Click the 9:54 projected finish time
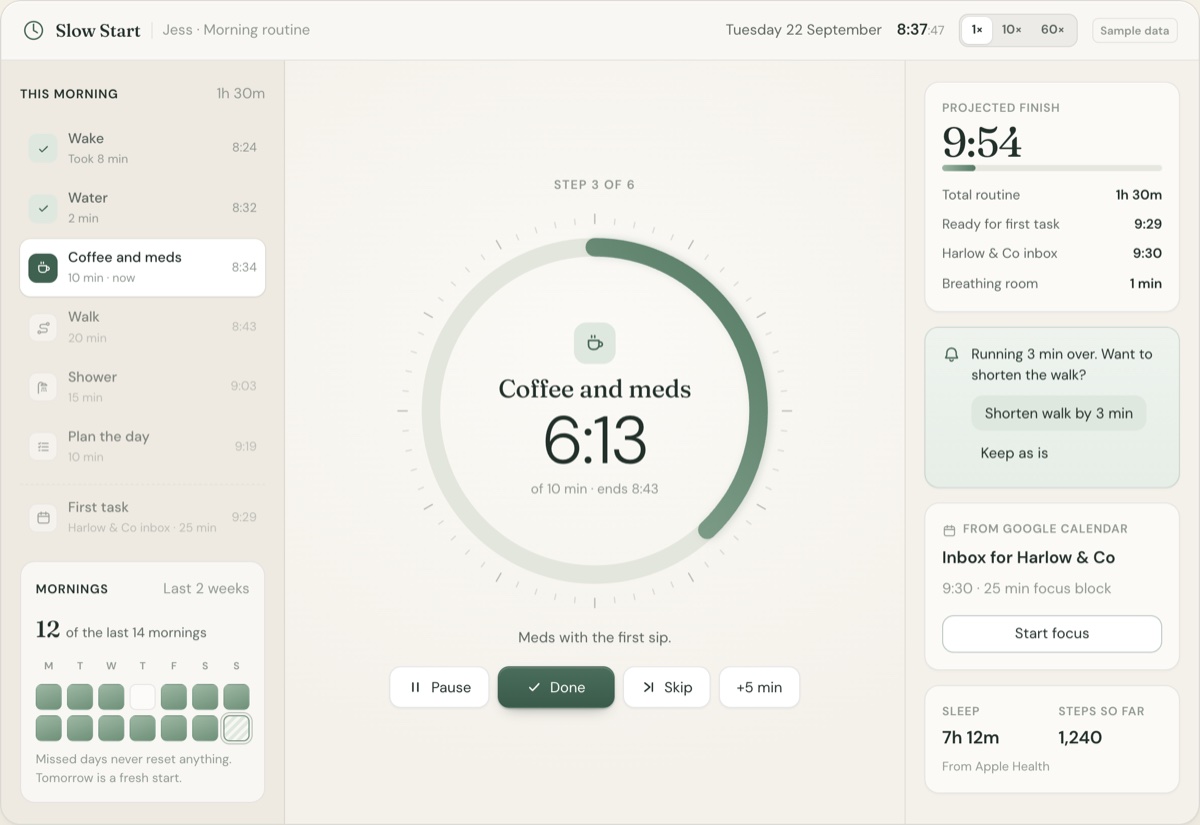This screenshot has height=825, width=1200. point(982,143)
